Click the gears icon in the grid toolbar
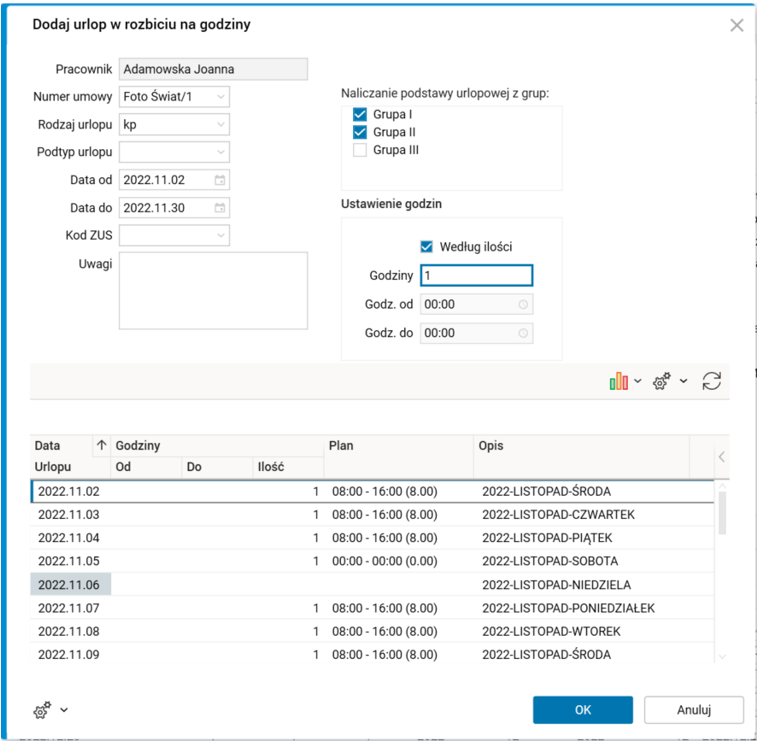The width and height of the screenshot is (762, 745). tap(661, 381)
